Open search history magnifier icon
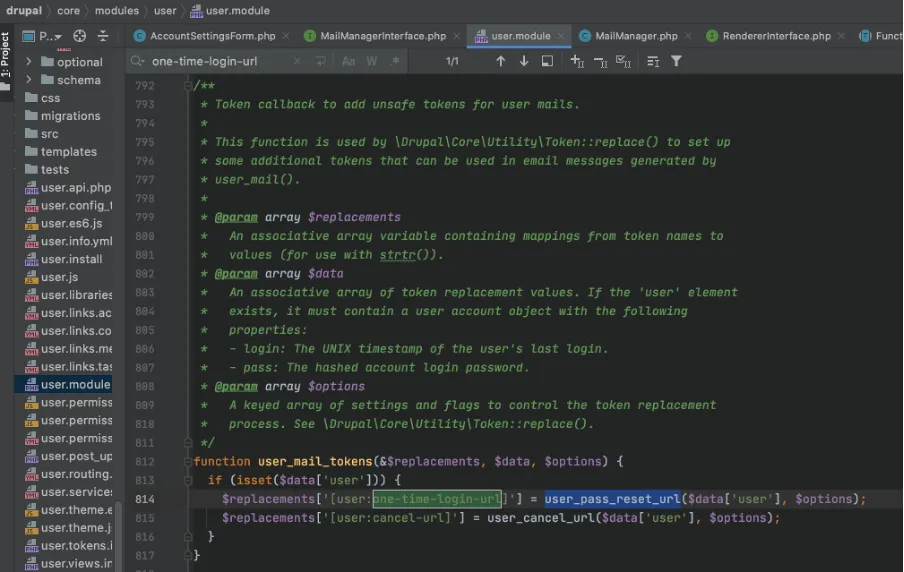The image size is (904, 572). [137, 61]
